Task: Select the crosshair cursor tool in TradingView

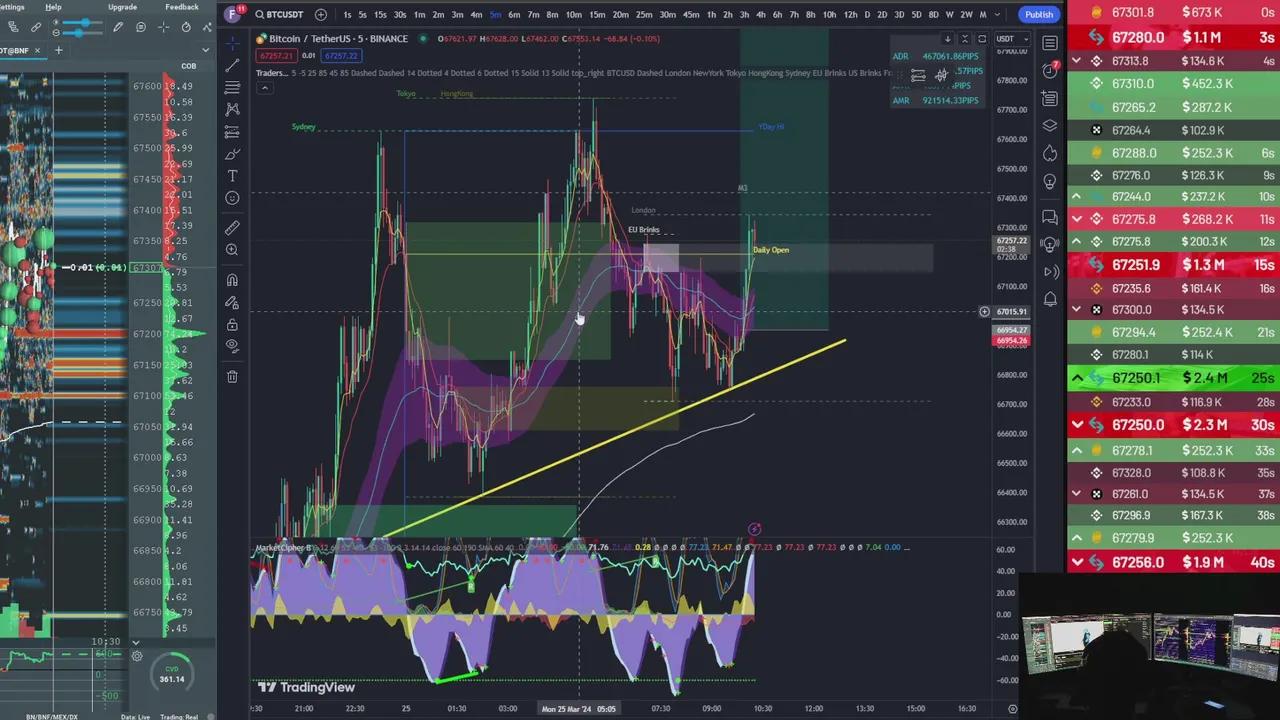Action: (232, 43)
